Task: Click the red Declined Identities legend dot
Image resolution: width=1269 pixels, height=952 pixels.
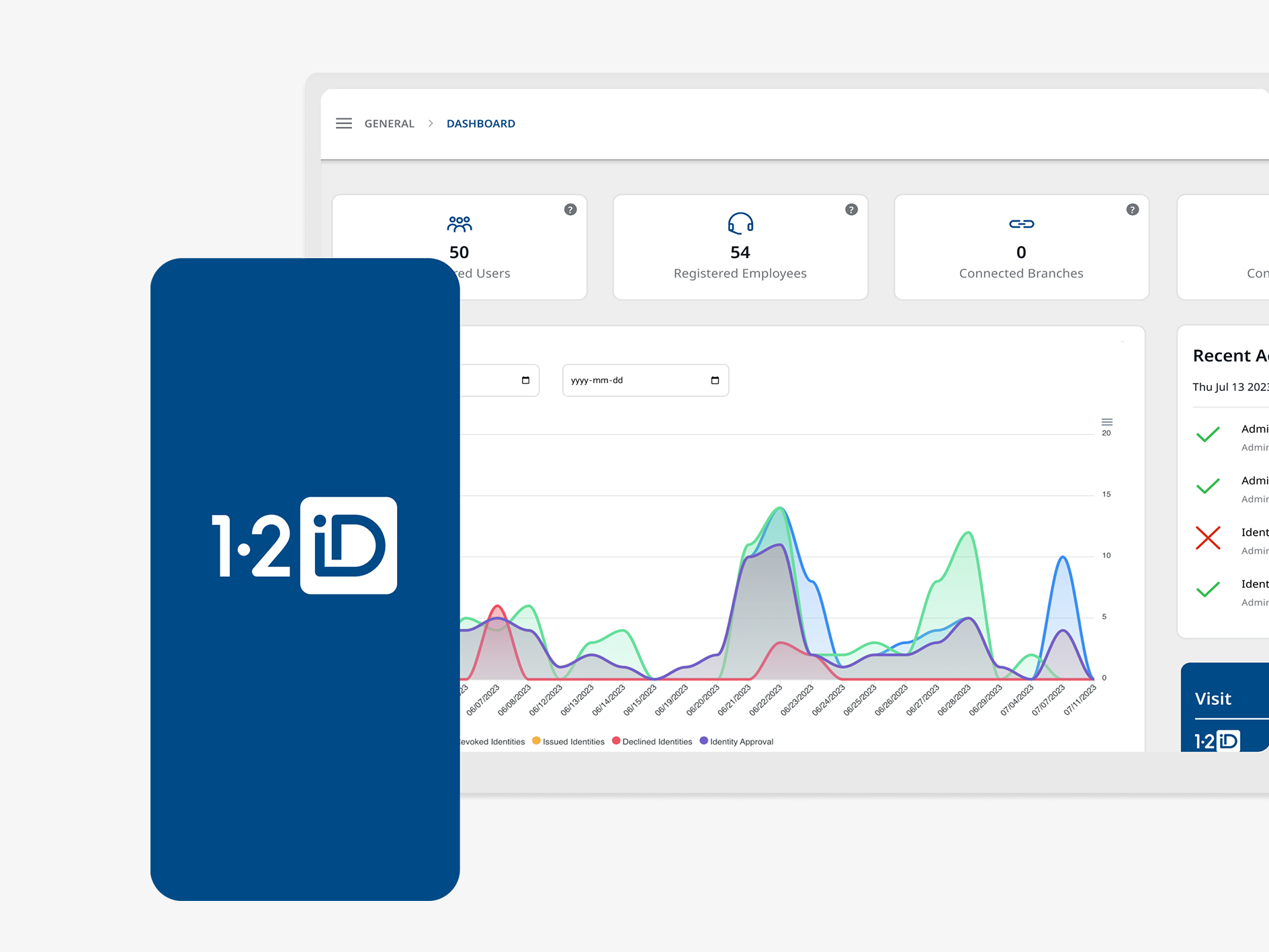Action: (616, 741)
